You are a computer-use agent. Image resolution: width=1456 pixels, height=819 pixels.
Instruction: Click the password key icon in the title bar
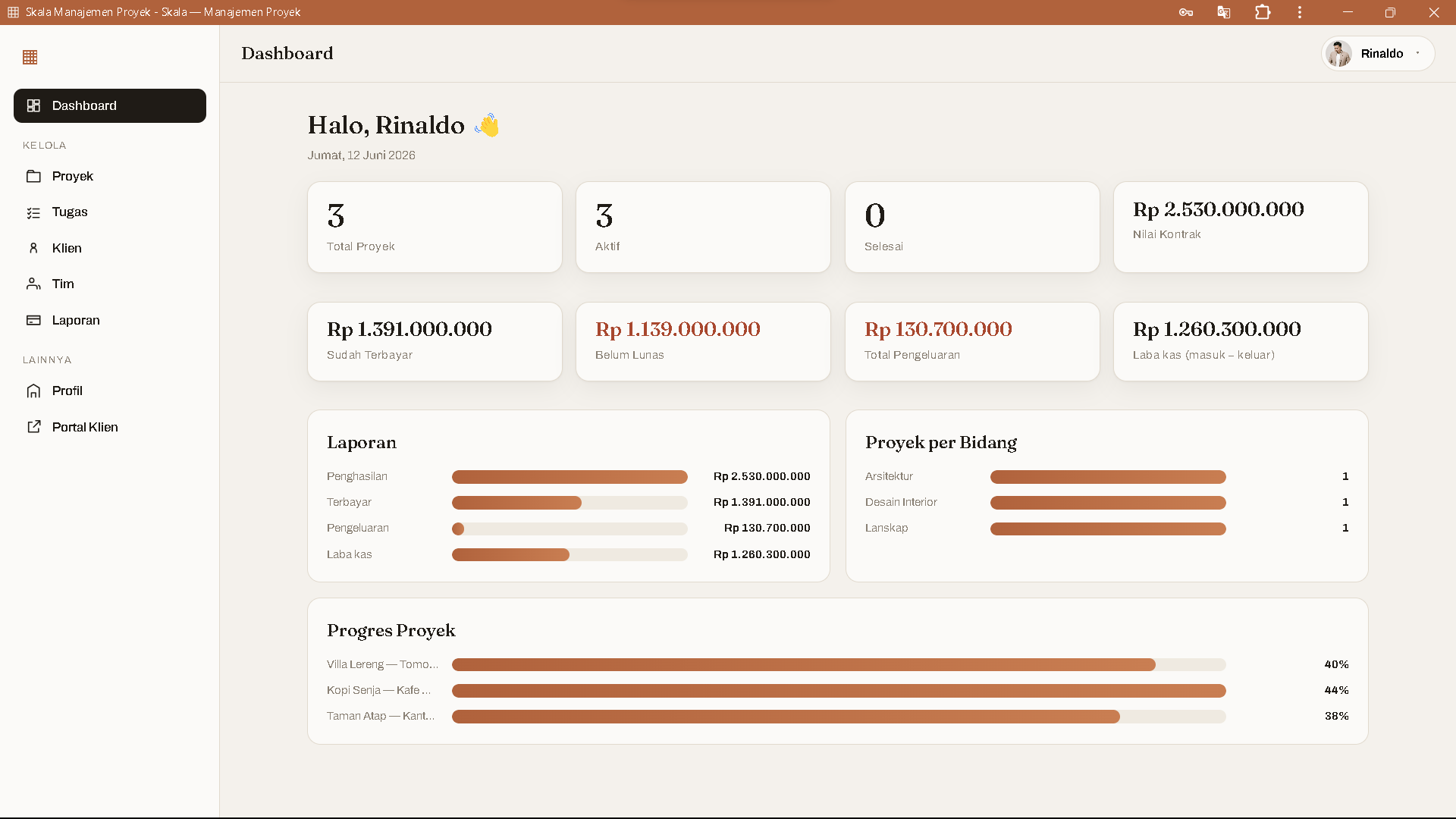tap(1186, 12)
